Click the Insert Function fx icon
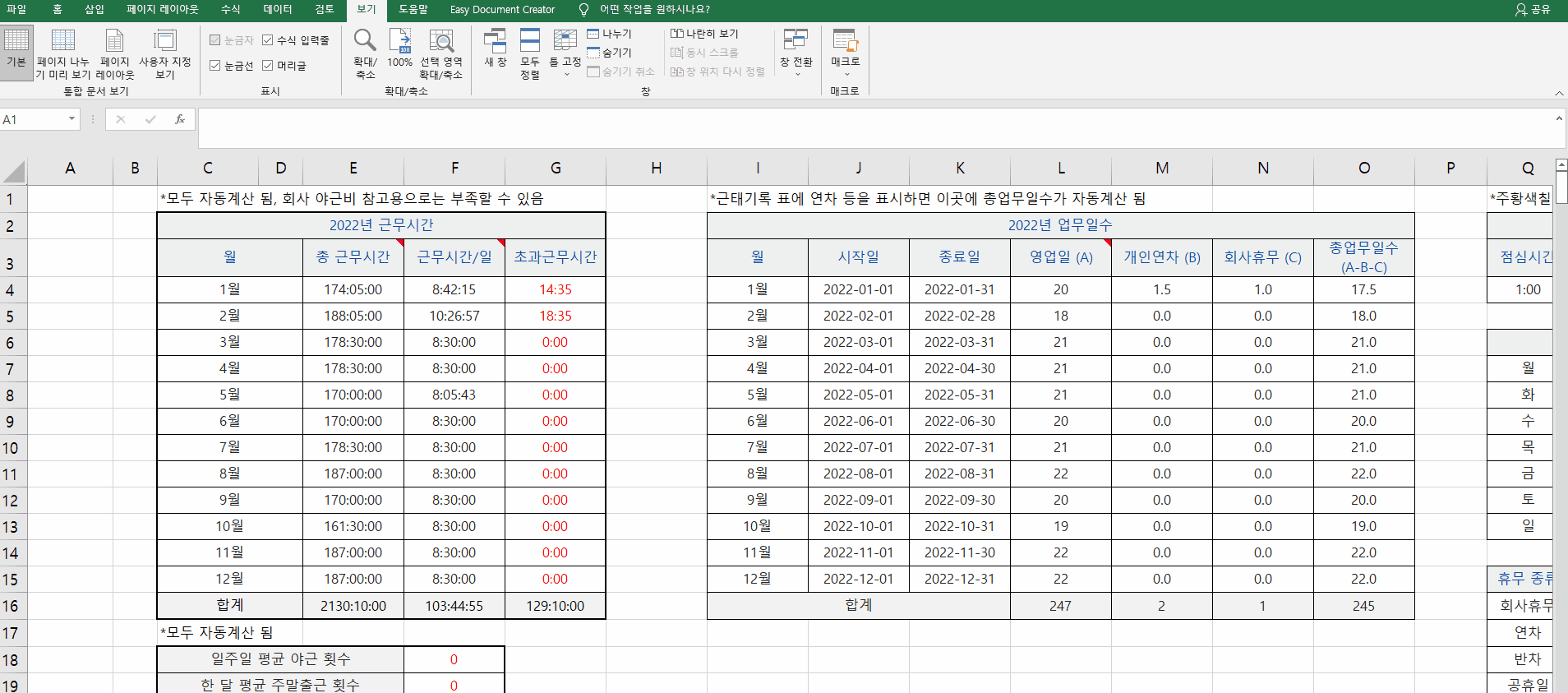1568x693 pixels. coord(180,119)
